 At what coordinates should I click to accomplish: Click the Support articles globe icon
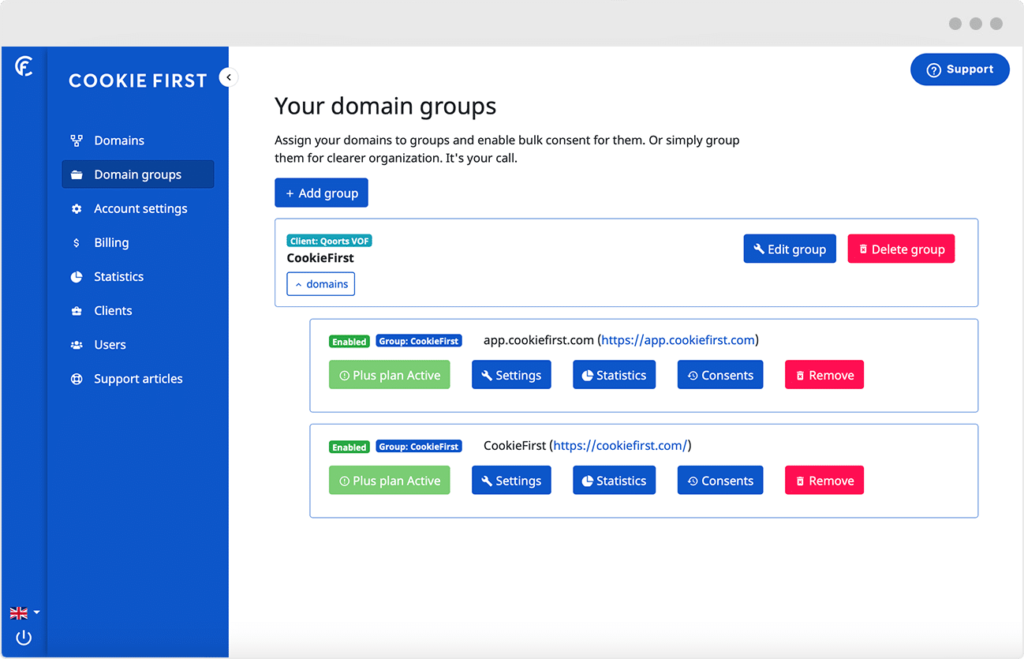tap(78, 378)
